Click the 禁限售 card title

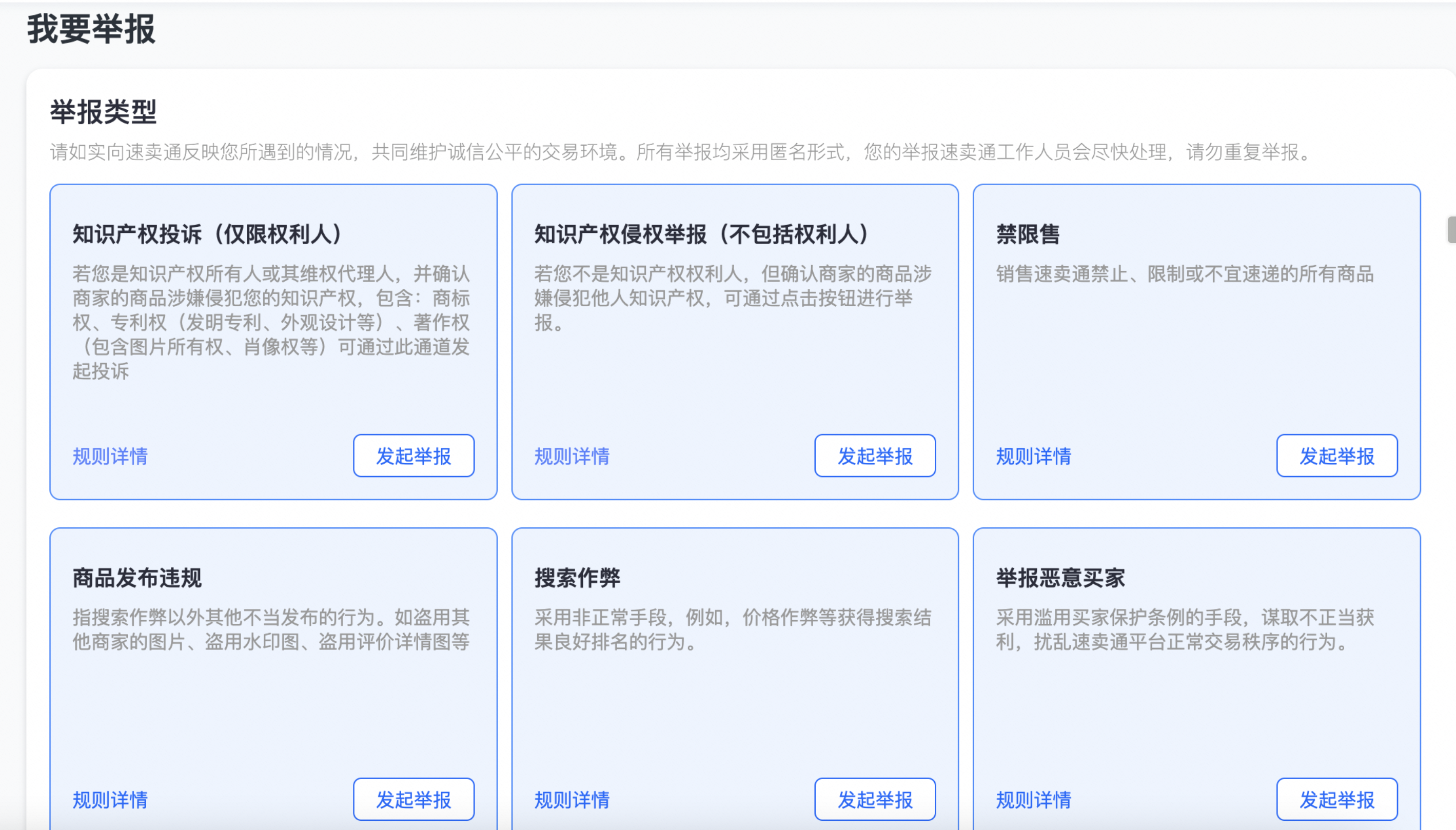click(1028, 234)
